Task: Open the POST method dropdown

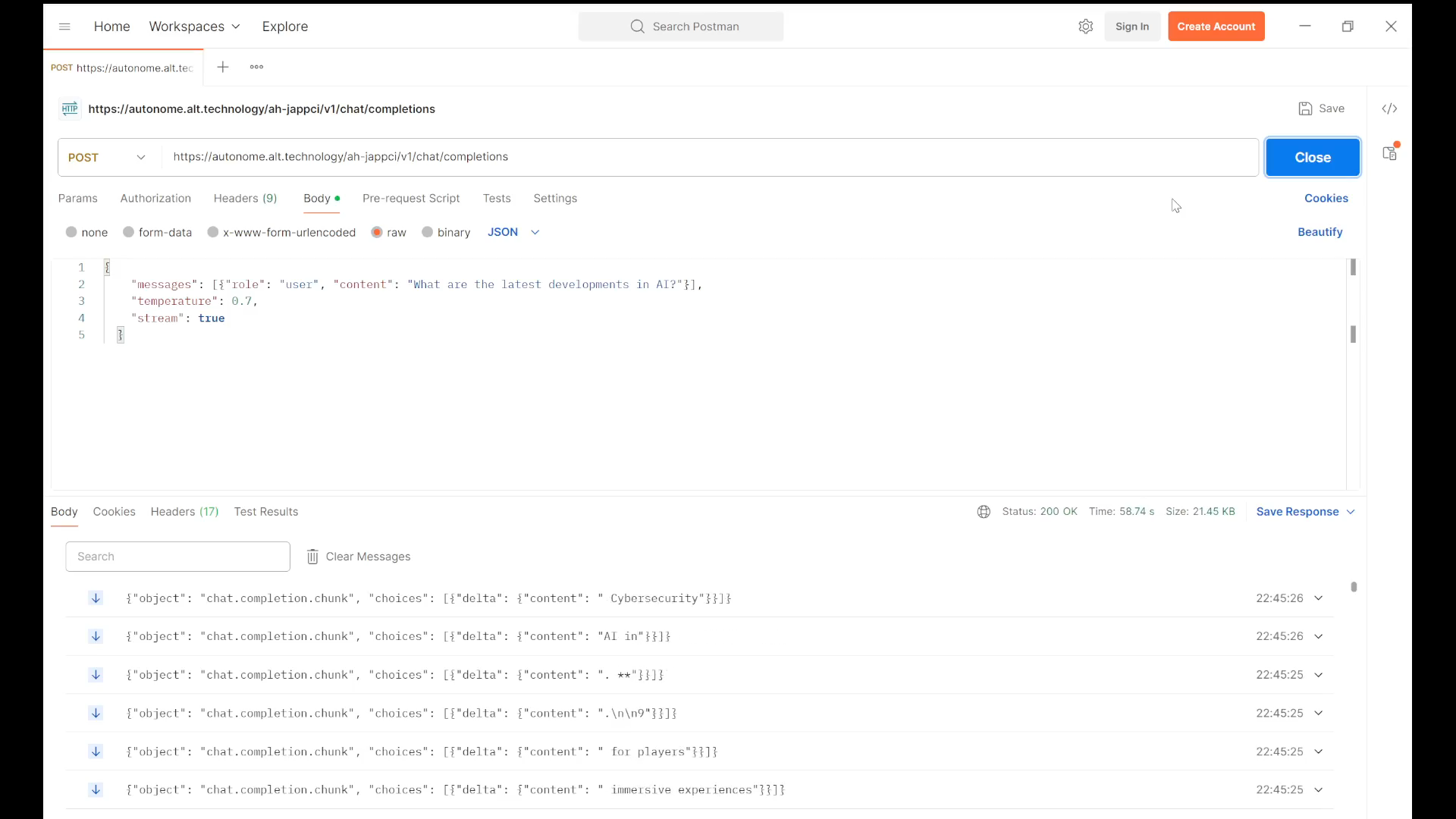Action: 109,157
